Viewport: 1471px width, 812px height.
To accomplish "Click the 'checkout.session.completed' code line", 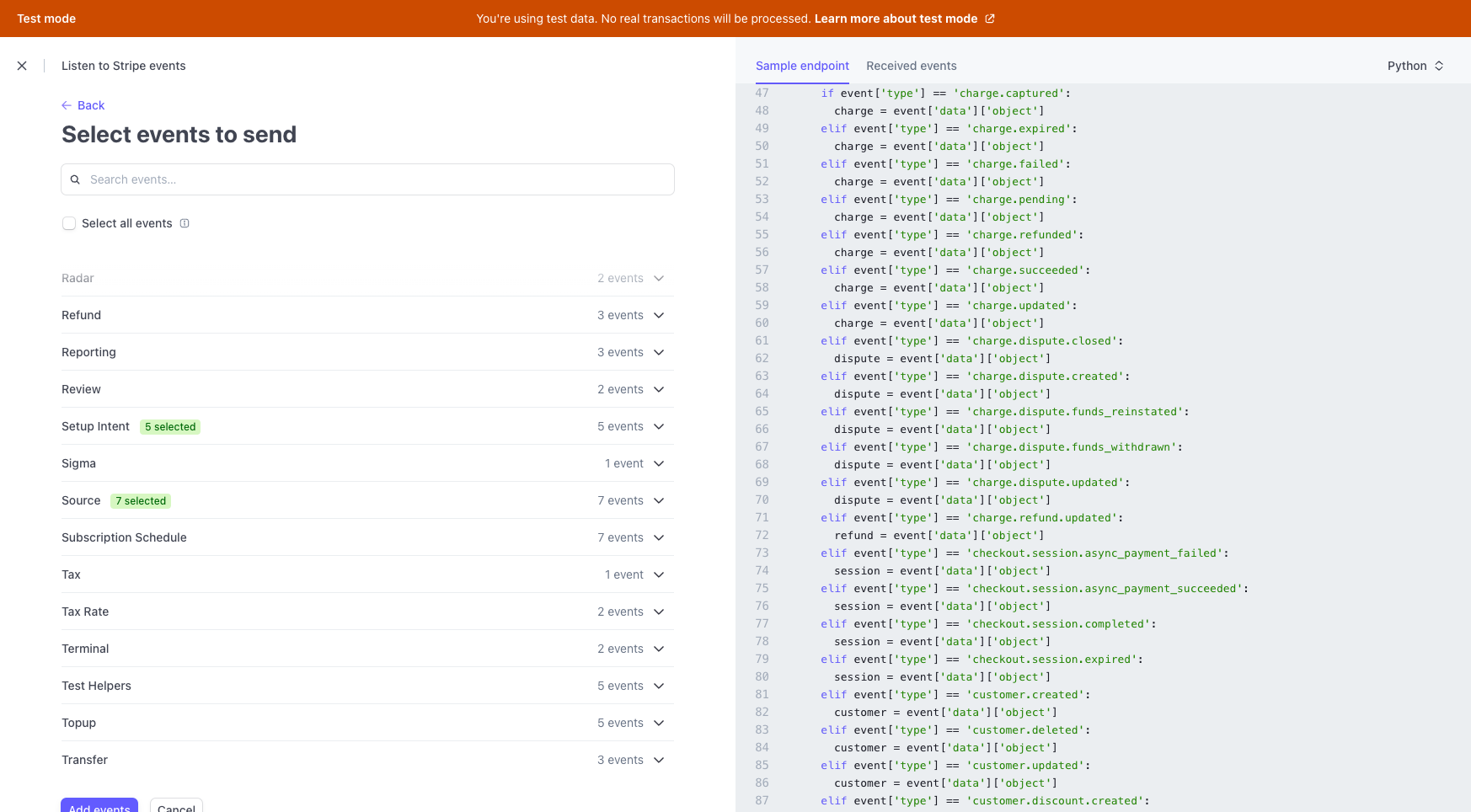I will [x=989, y=624].
